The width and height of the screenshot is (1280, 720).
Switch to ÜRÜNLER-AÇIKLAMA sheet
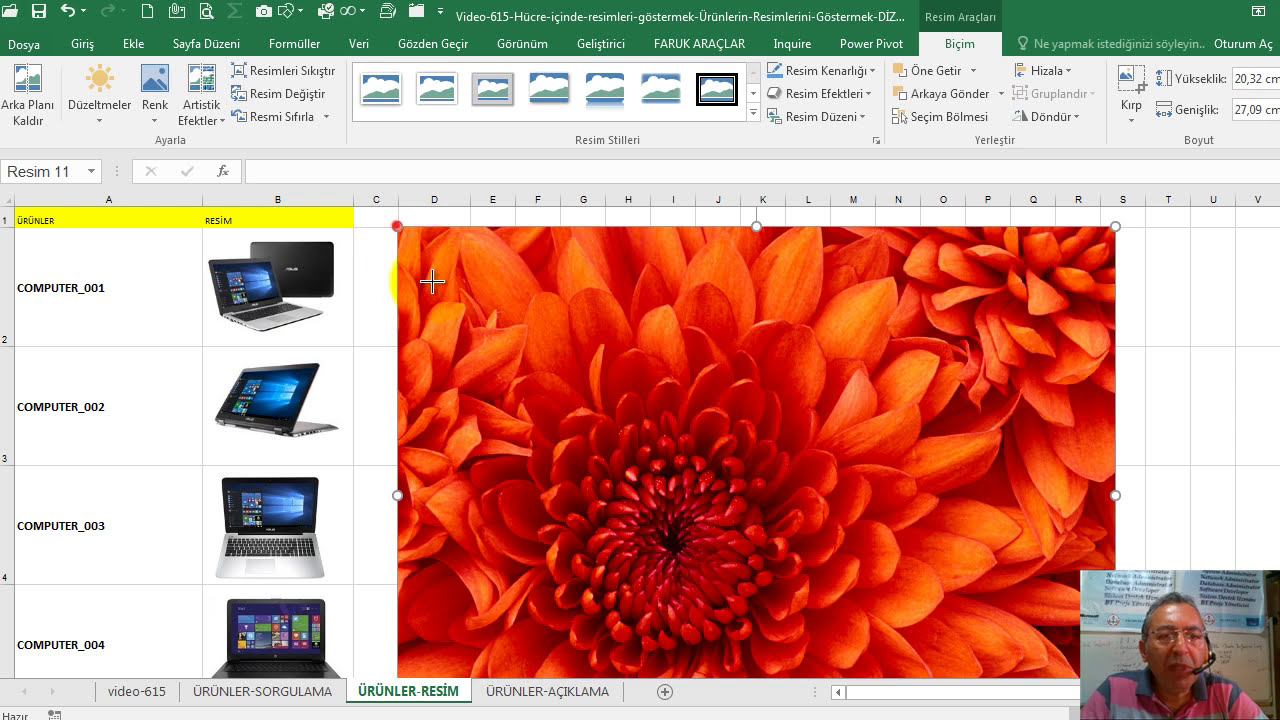[x=547, y=691]
